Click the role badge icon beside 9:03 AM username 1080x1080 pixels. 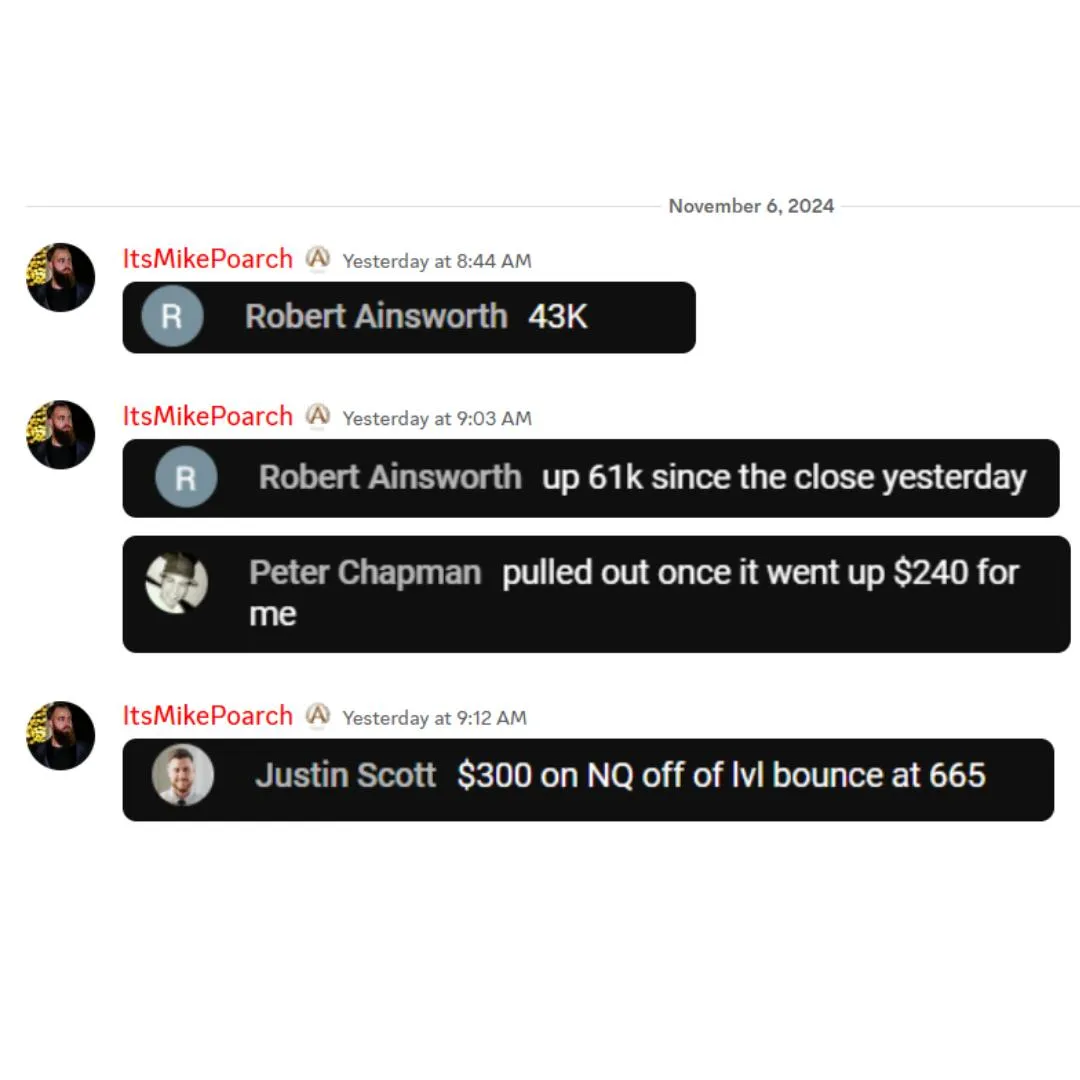pos(318,416)
